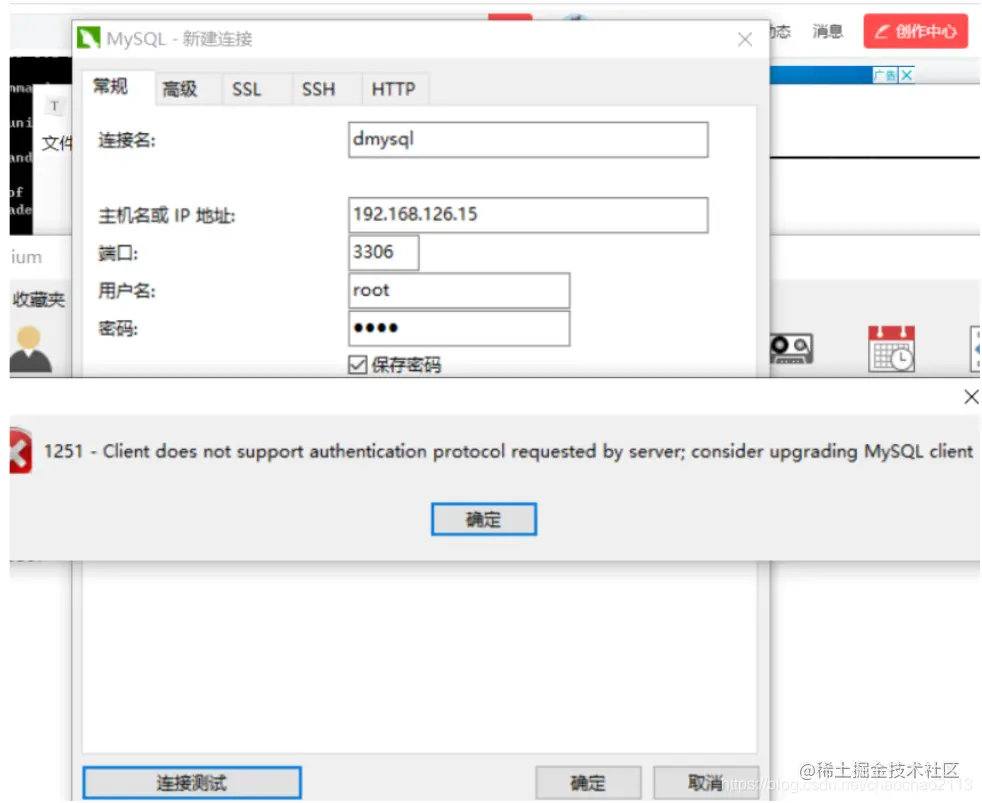Click the red 创作中心 button in the browser

(x=916, y=31)
